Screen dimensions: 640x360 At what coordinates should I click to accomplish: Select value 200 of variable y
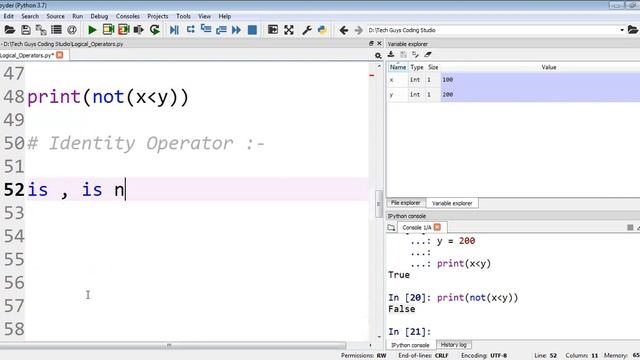coord(540,94)
